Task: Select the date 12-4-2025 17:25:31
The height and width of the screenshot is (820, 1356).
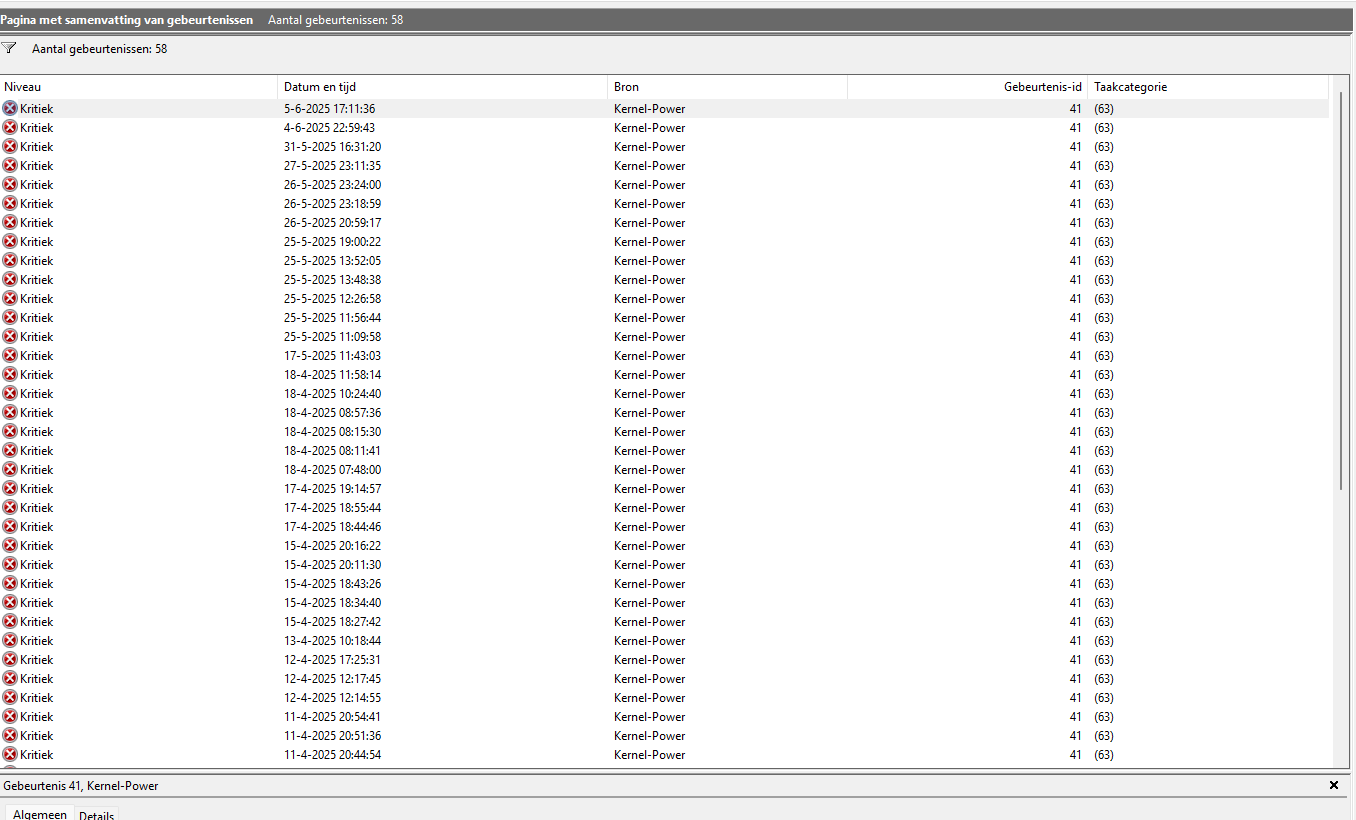Action: pyautogui.click(x=332, y=660)
